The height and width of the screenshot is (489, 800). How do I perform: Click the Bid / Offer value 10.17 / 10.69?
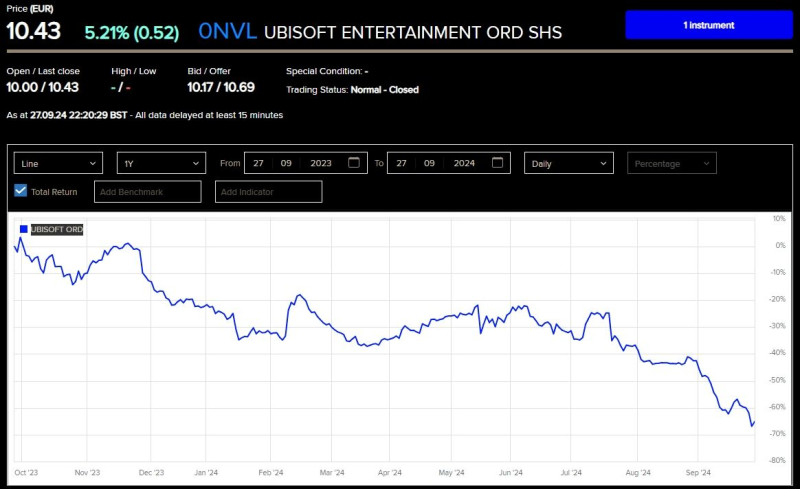(x=221, y=87)
